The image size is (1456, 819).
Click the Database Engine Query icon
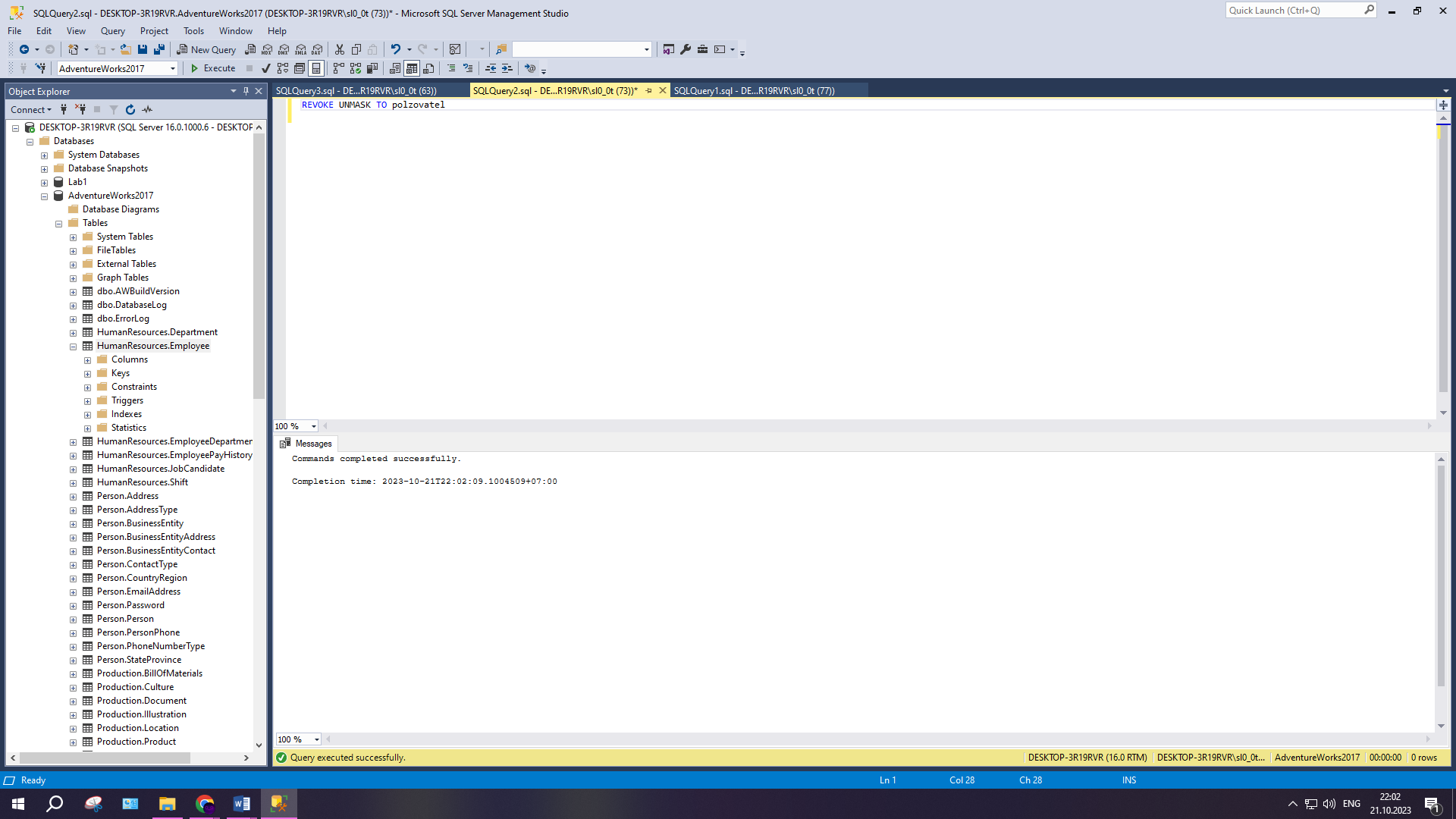[250, 49]
